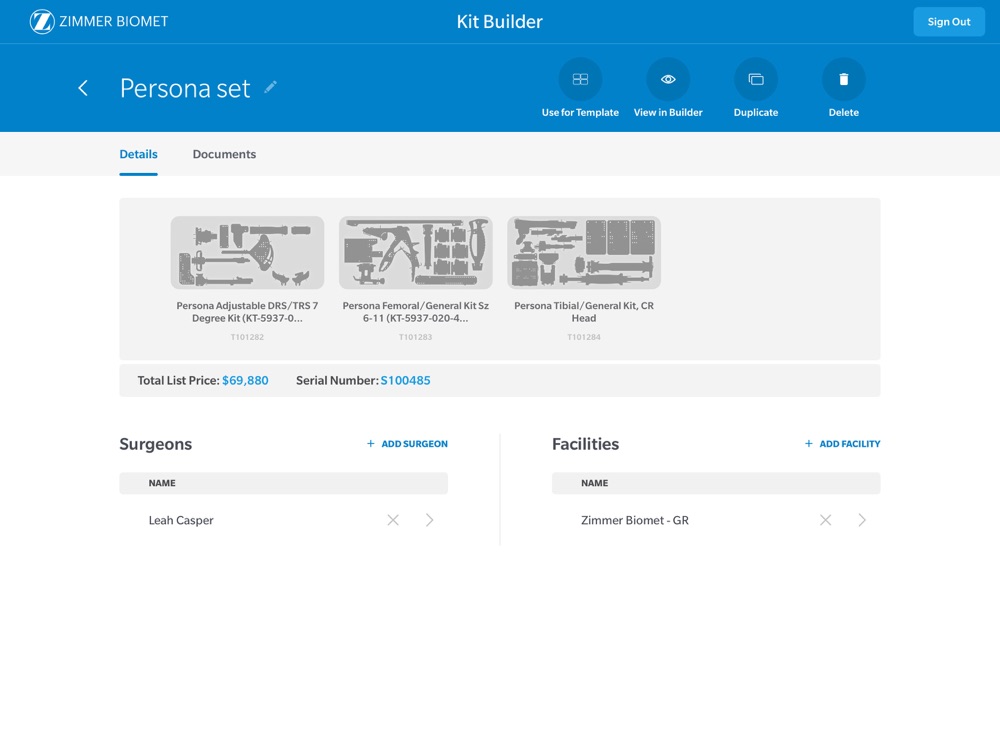1000x750 pixels.
Task: Select the Leah Casper surgeon row
Action: (x=283, y=520)
